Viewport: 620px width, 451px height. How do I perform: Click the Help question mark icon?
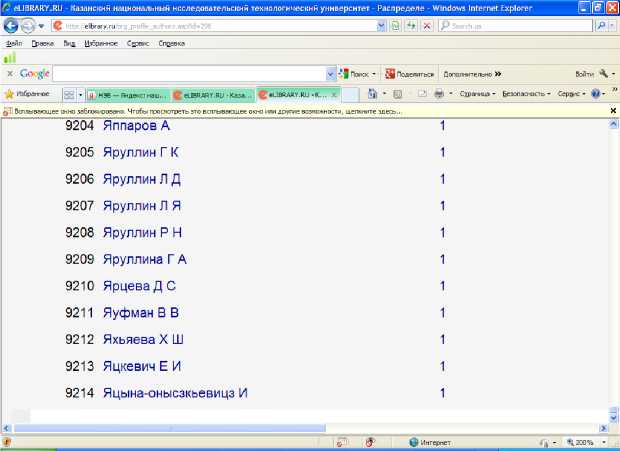tap(597, 93)
